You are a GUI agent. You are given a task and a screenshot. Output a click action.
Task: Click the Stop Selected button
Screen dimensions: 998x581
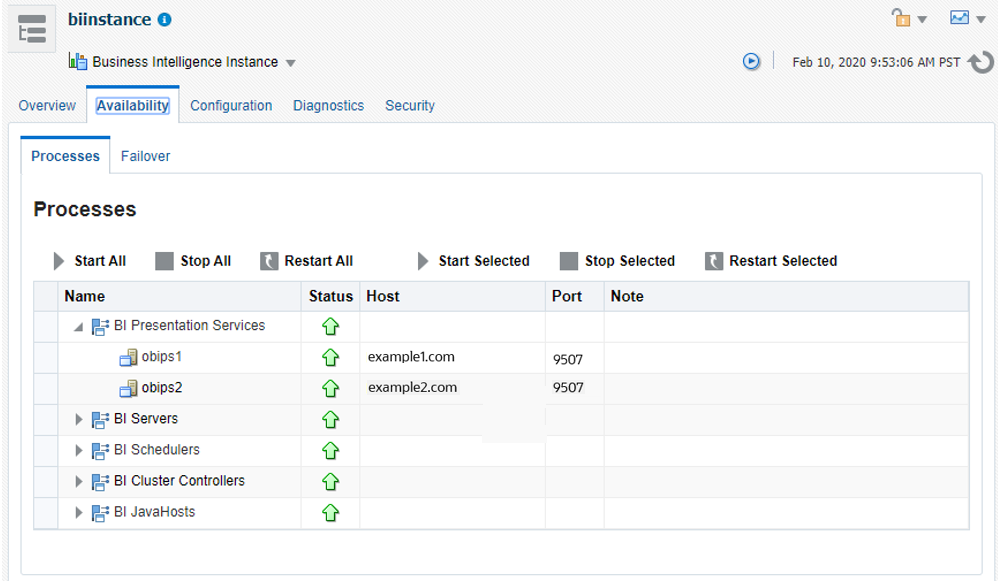pos(618,261)
